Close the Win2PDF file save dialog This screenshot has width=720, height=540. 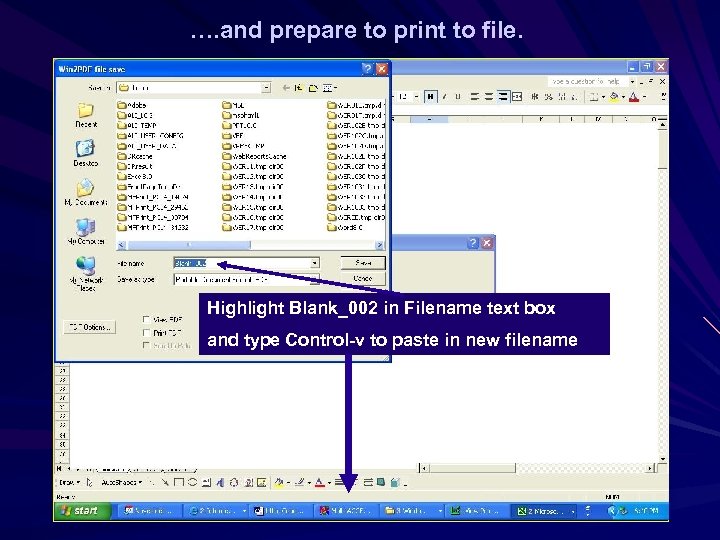382,69
